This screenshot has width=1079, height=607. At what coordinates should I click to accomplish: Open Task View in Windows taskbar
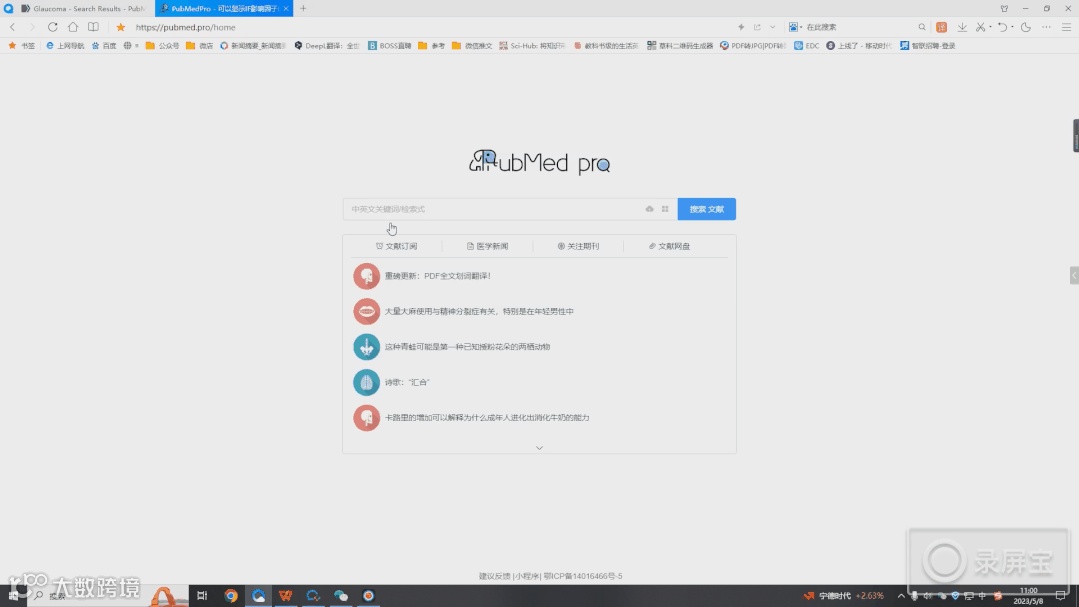point(202,595)
